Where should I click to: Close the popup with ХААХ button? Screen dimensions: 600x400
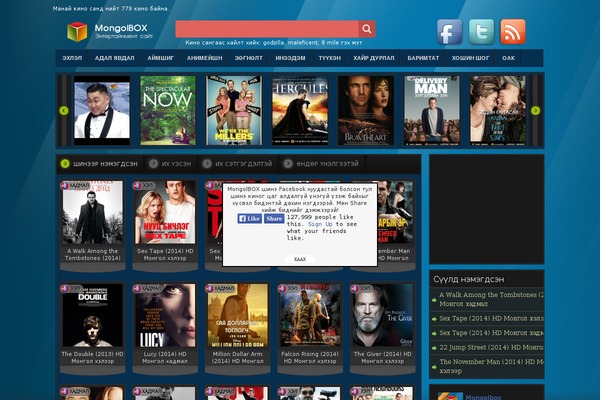[300, 259]
